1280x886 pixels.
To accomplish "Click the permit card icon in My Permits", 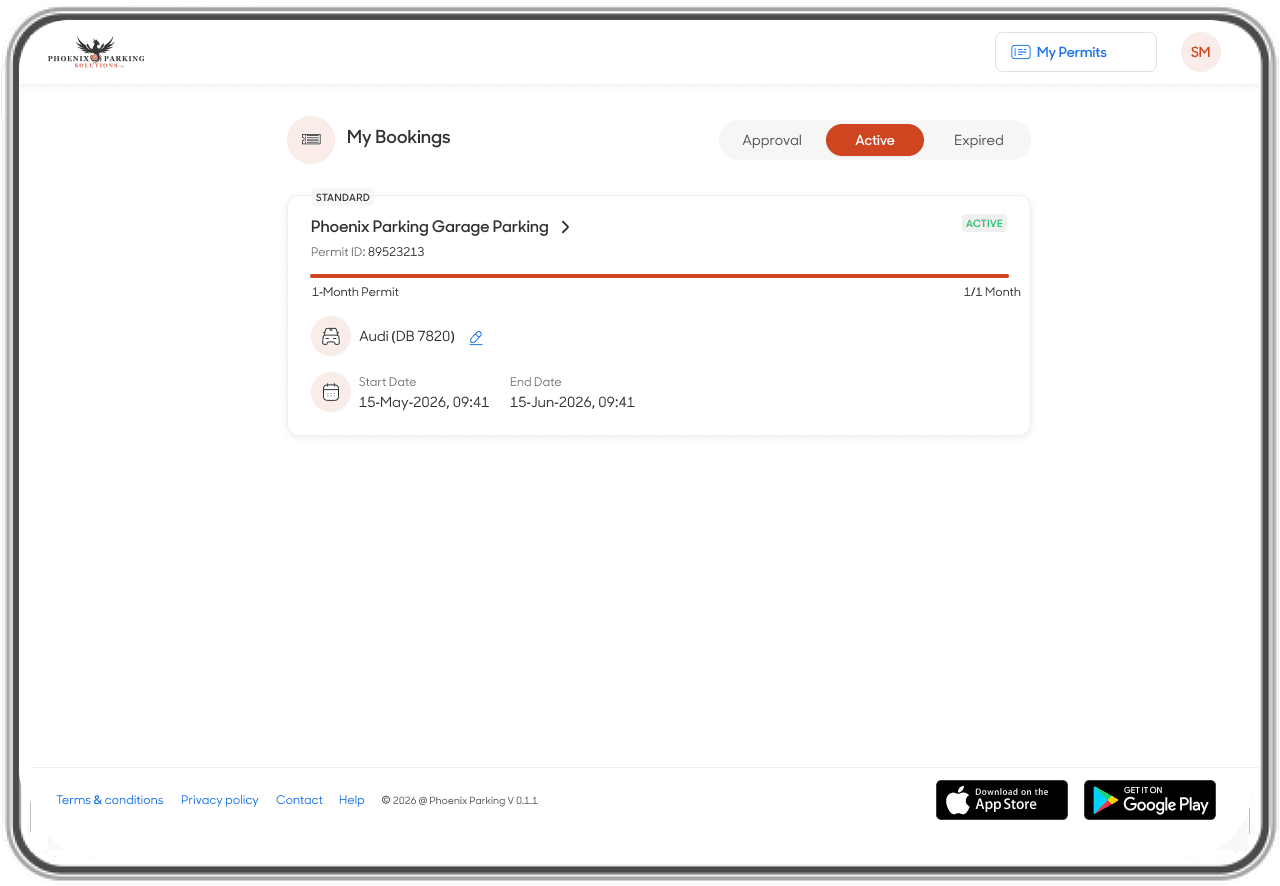I will coord(1020,52).
